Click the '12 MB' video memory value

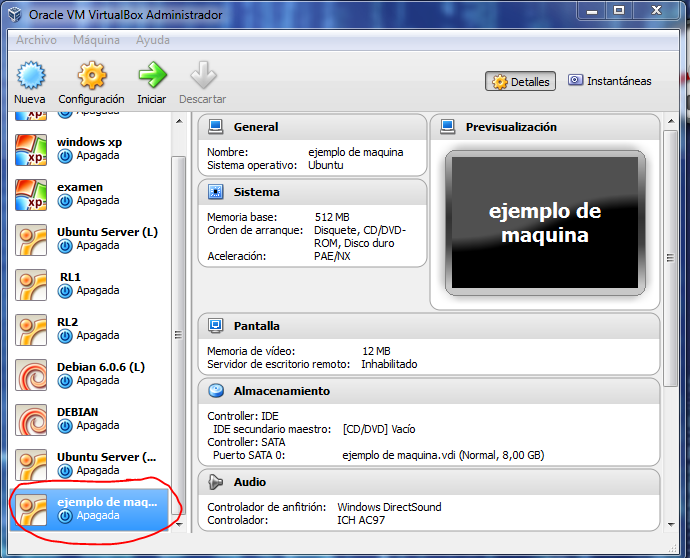(x=376, y=351)
